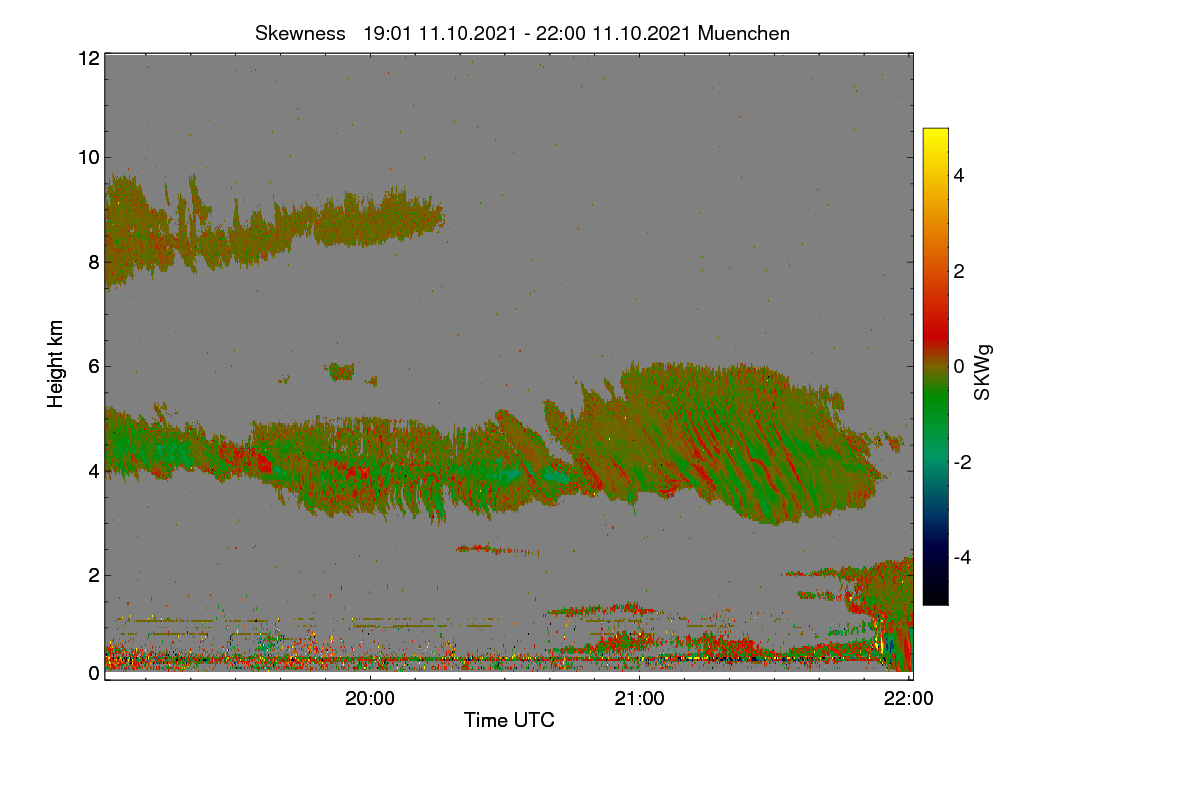Click the SKWg colorbar label

click(982, 371)
